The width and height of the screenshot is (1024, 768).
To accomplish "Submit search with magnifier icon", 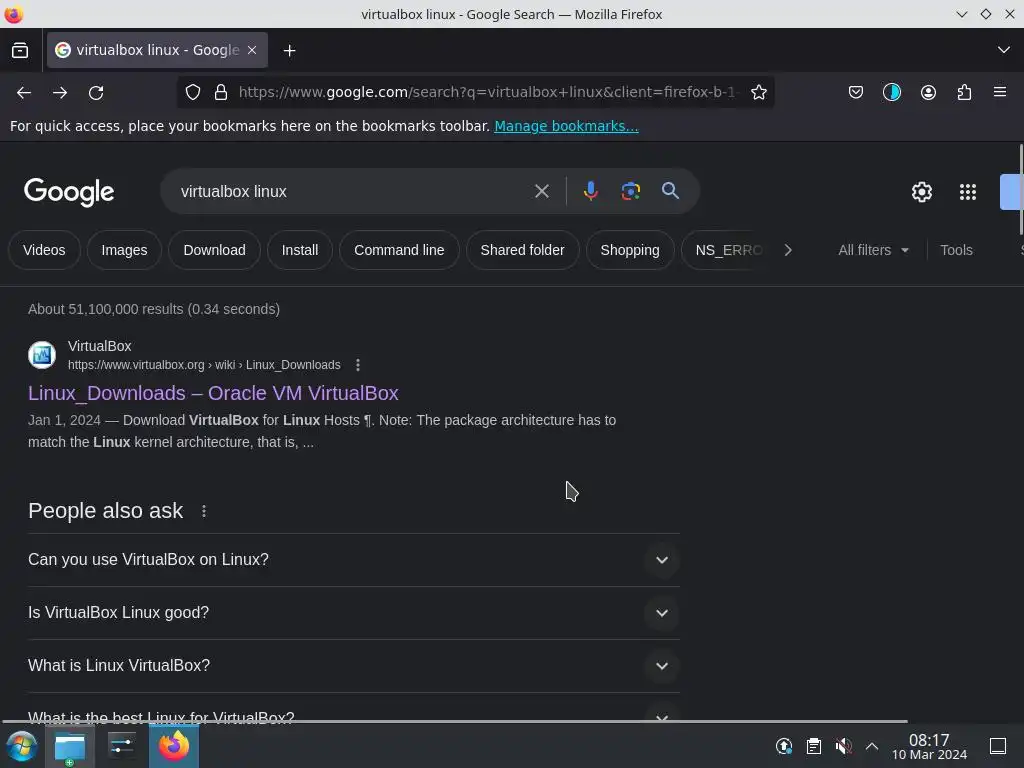I will (x=670, y=191).
